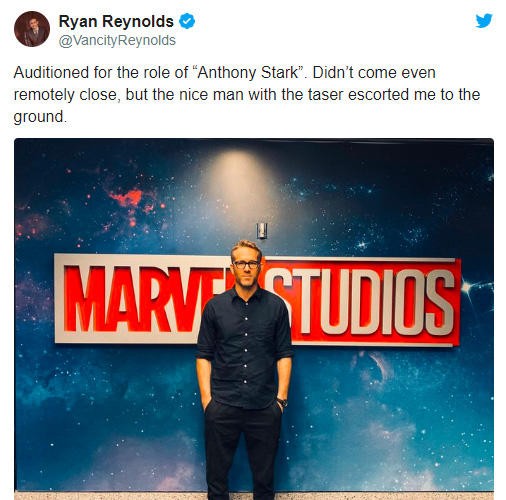Click the man's eyeglasses in the photo

pos(246,265)
